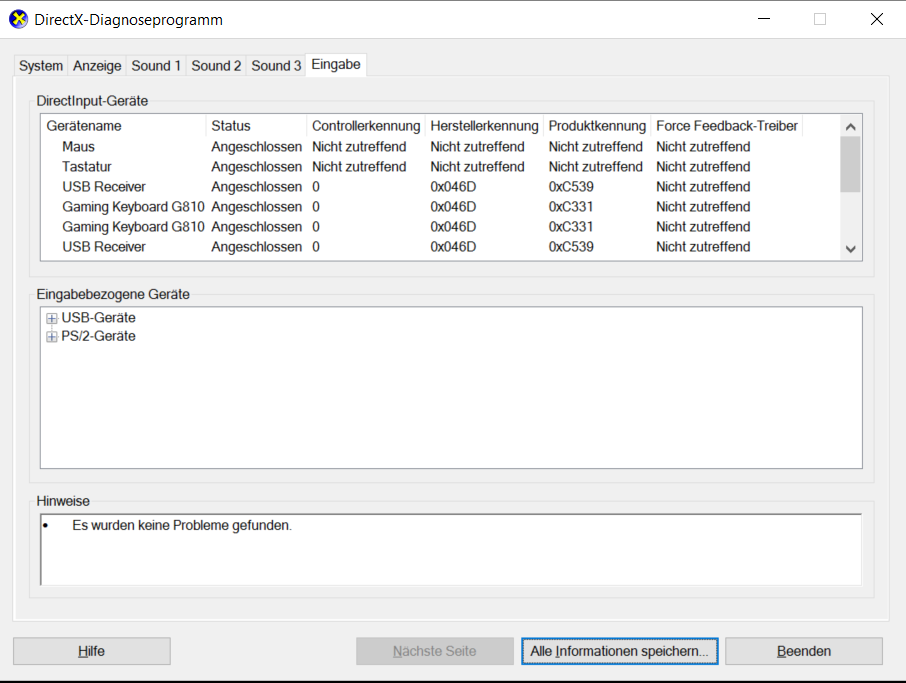Viewport: 906px width, 683px height.
Task: Click the Gerätename column header
Action: (x=124, y=126)
